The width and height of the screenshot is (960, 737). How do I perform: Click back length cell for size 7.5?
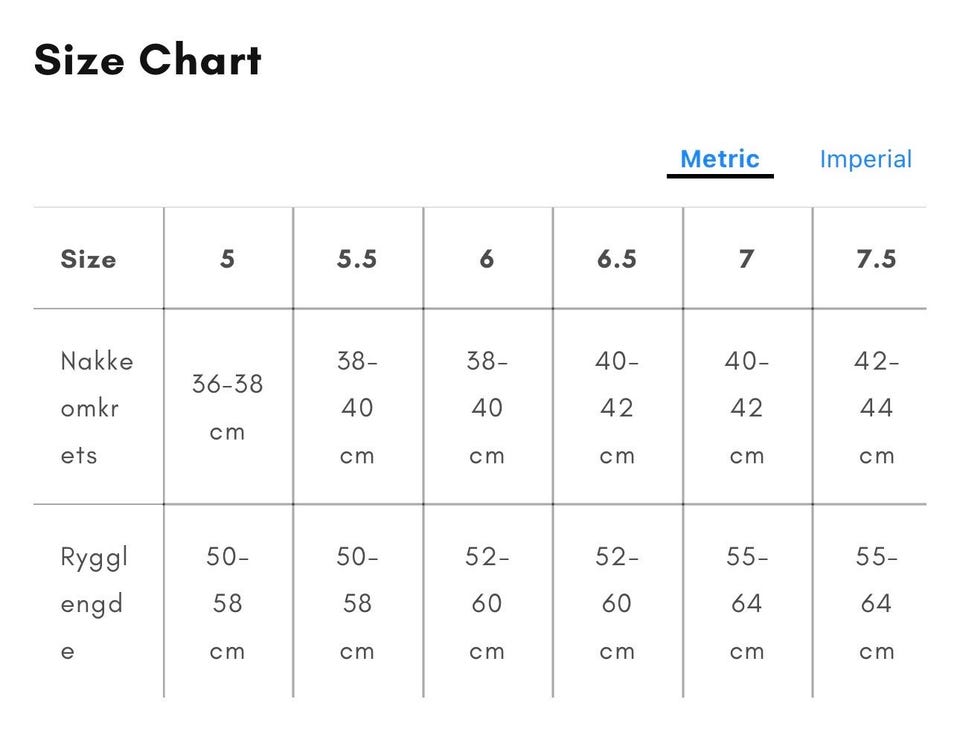pos(876,604)
